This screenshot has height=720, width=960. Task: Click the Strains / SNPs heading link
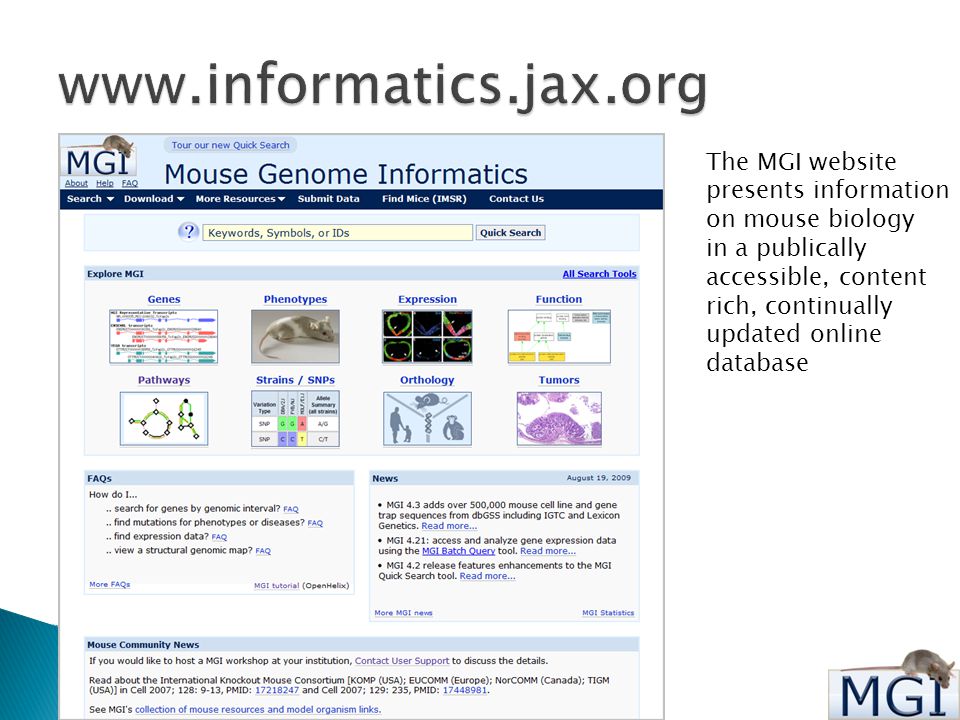click(x=295, y=380)
